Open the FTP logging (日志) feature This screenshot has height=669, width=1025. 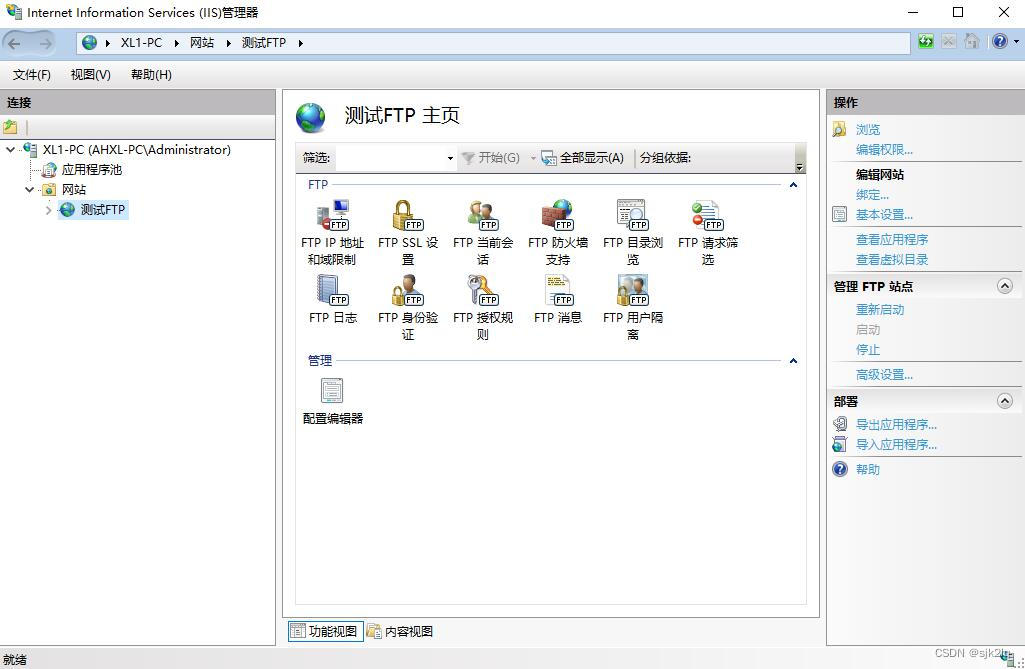tap(332, 300)
